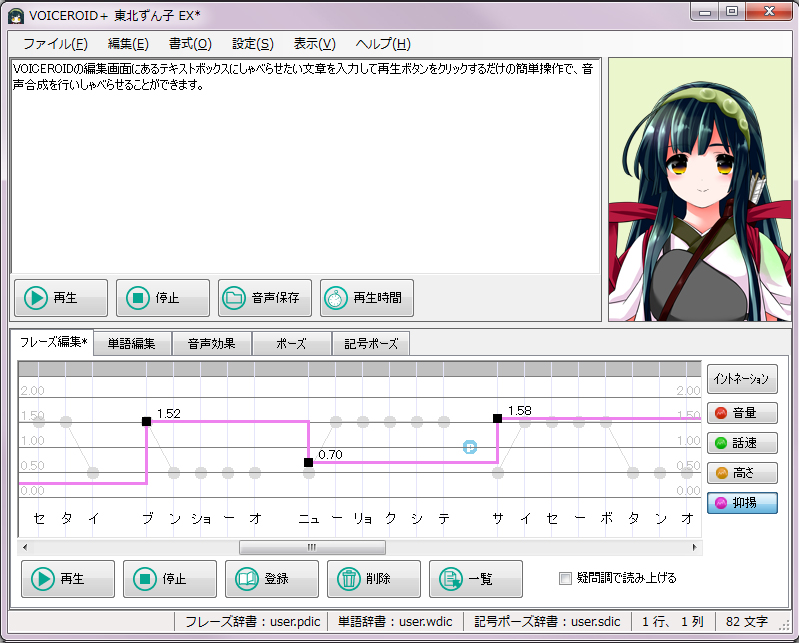The height and width of the screenshot is (643, 799).
Task: Open the ヘルプ(H) menu
Action: tap(383, 44)
